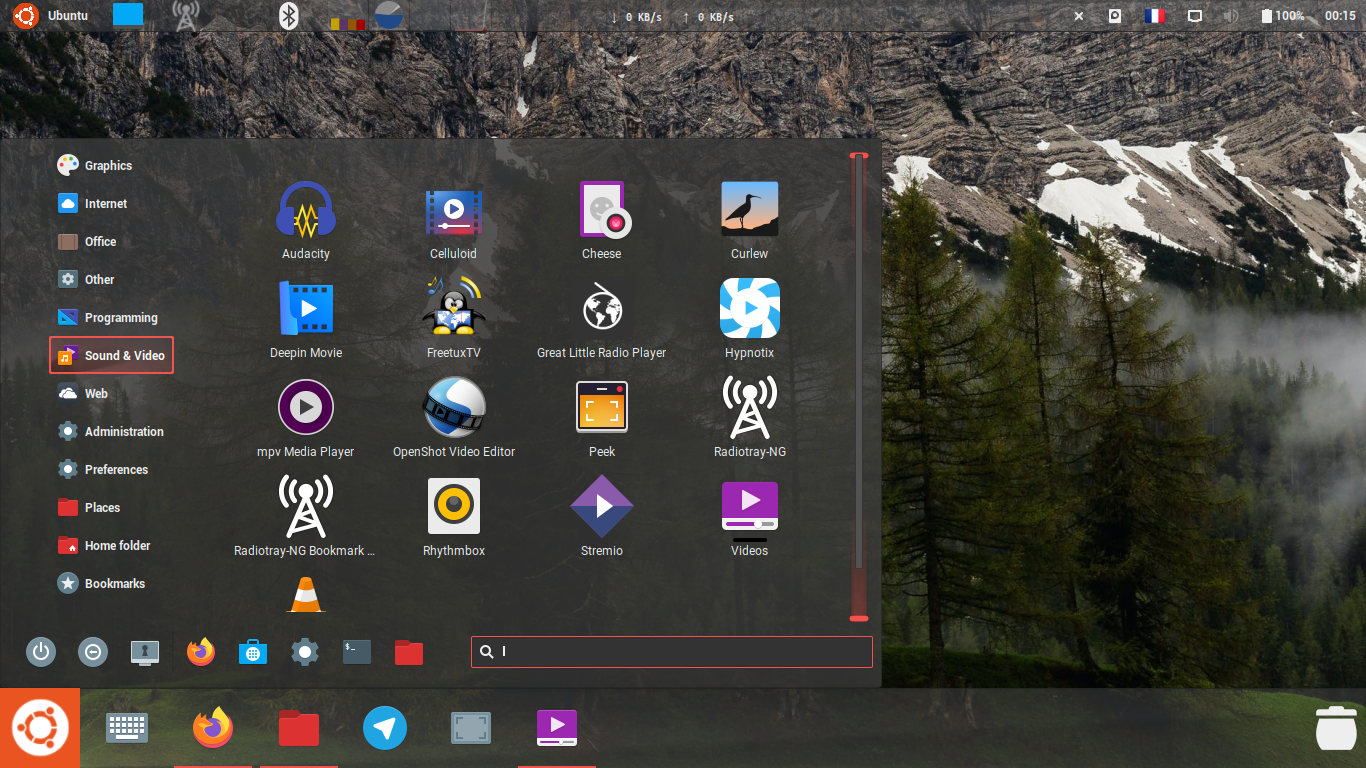Image resolution: width=1366 pixels, height=768 pixels.
Task: Launch mpv Media Player
Action: (306, 419)
